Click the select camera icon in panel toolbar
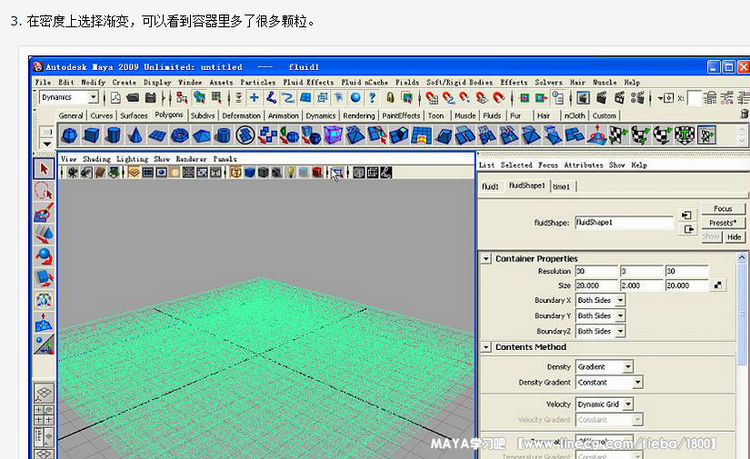Screen dimensions: 750x459 (73, 173)
